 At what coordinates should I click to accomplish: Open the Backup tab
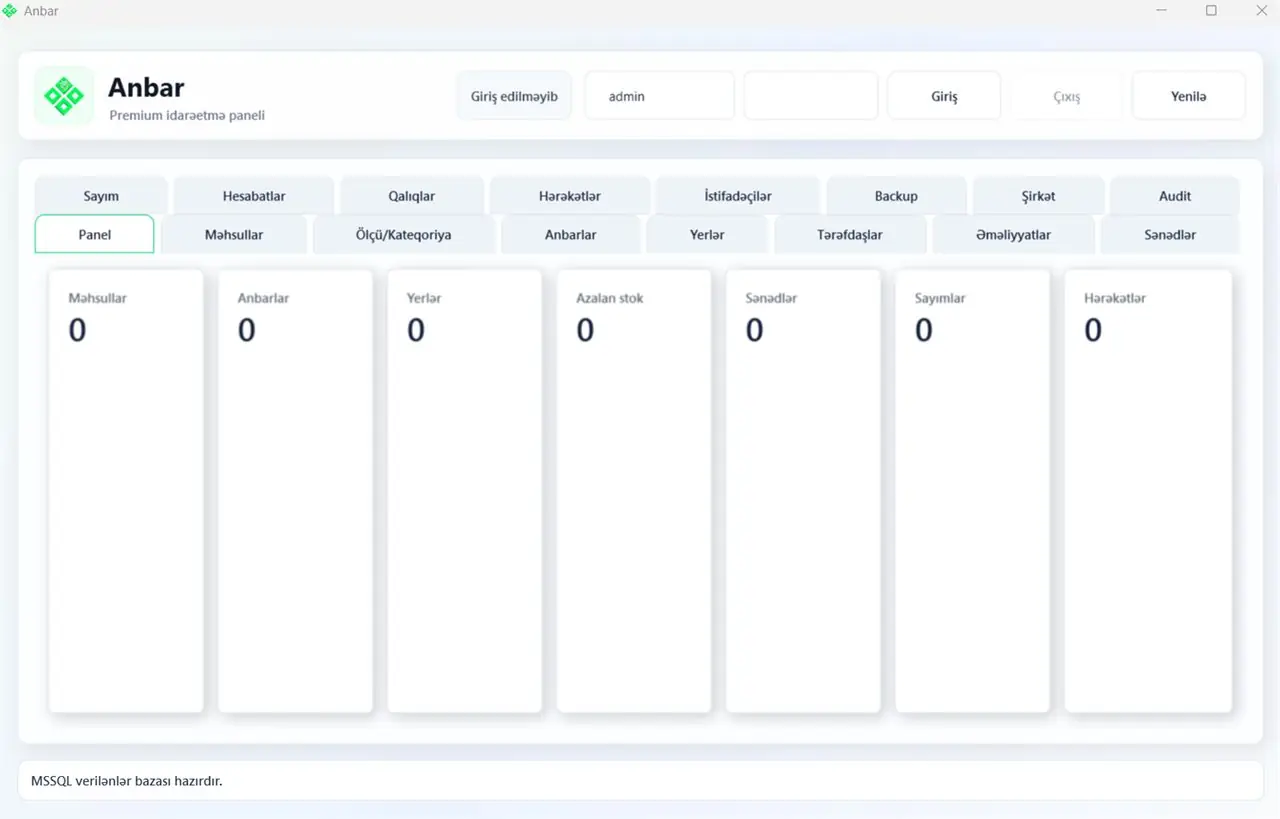pos(896,196)
